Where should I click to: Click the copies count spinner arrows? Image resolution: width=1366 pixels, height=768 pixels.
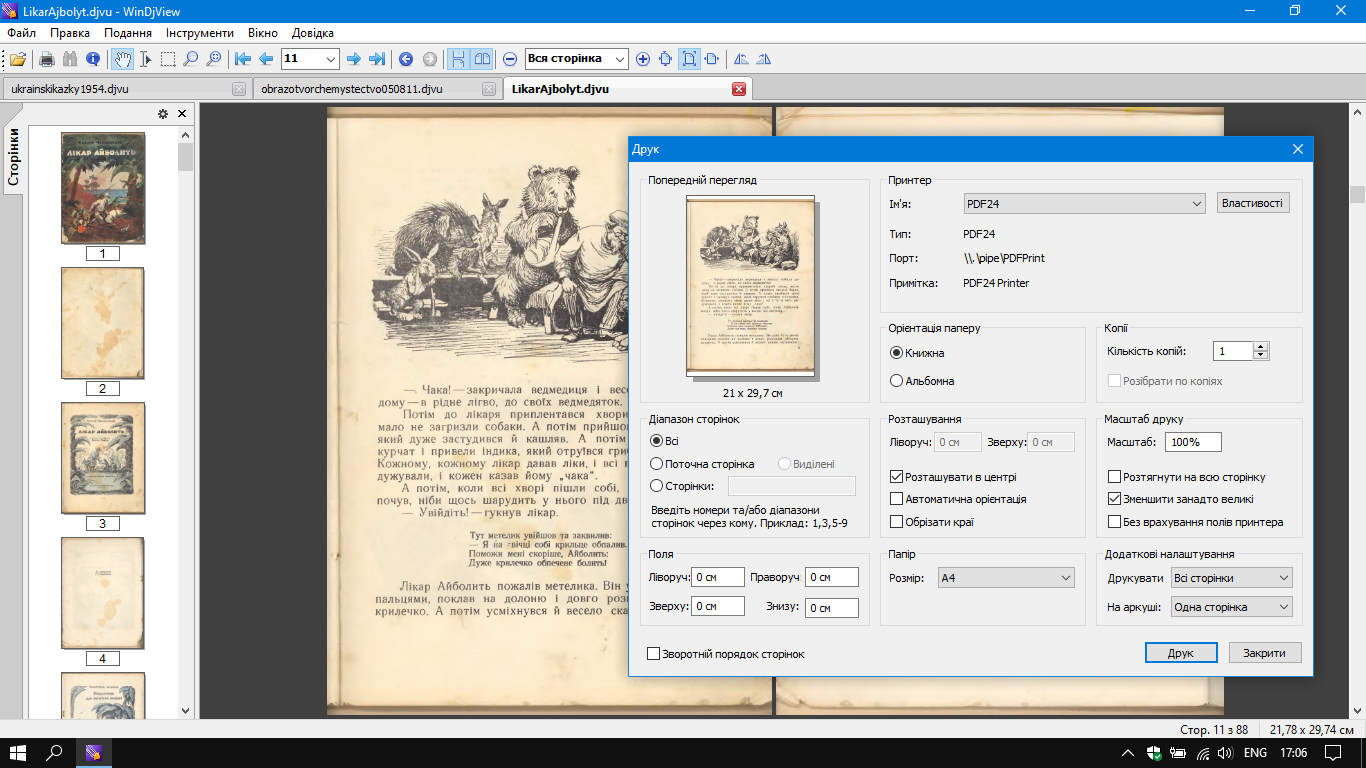1261,351
